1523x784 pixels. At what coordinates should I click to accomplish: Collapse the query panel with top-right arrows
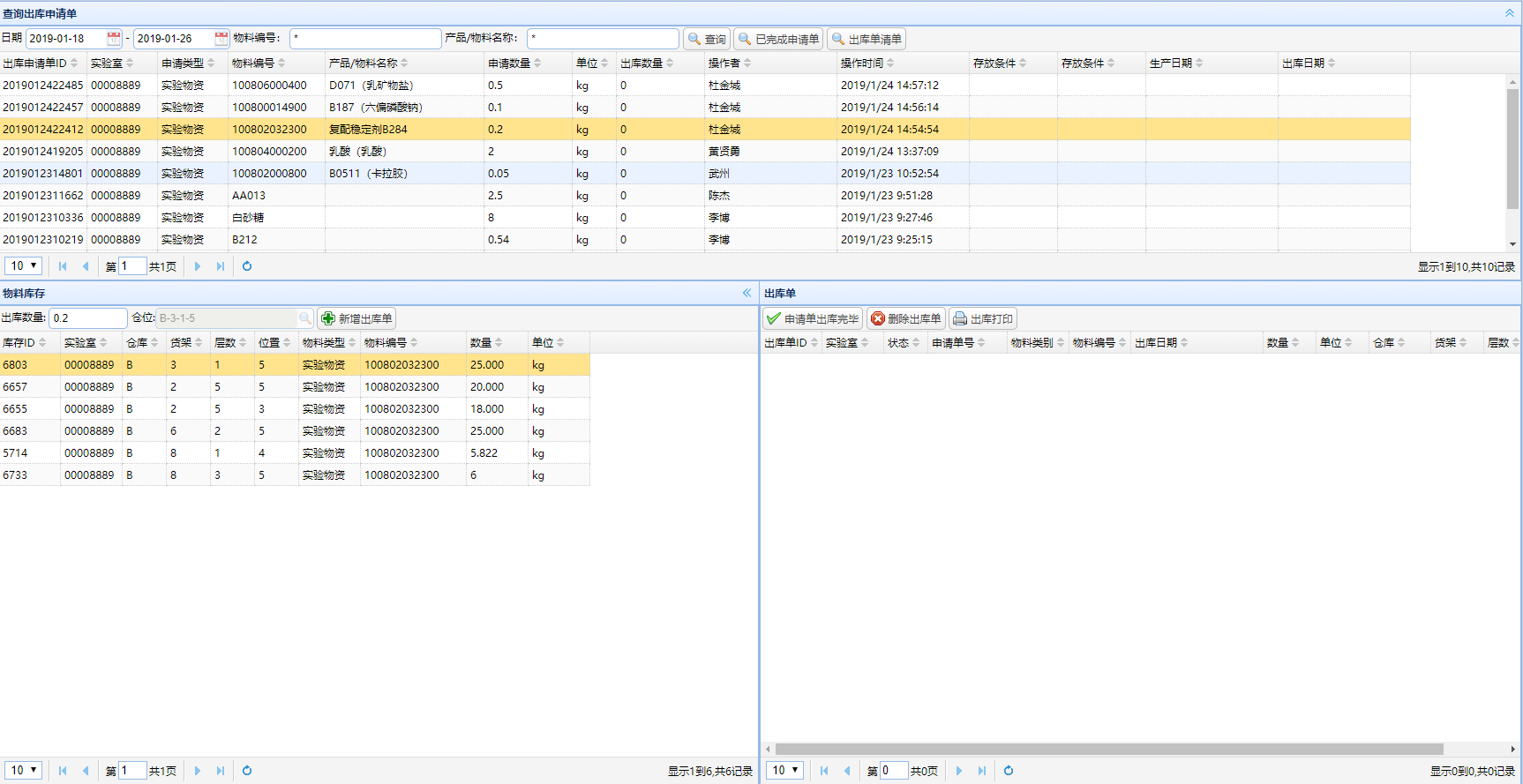[x=1510, y=13]
